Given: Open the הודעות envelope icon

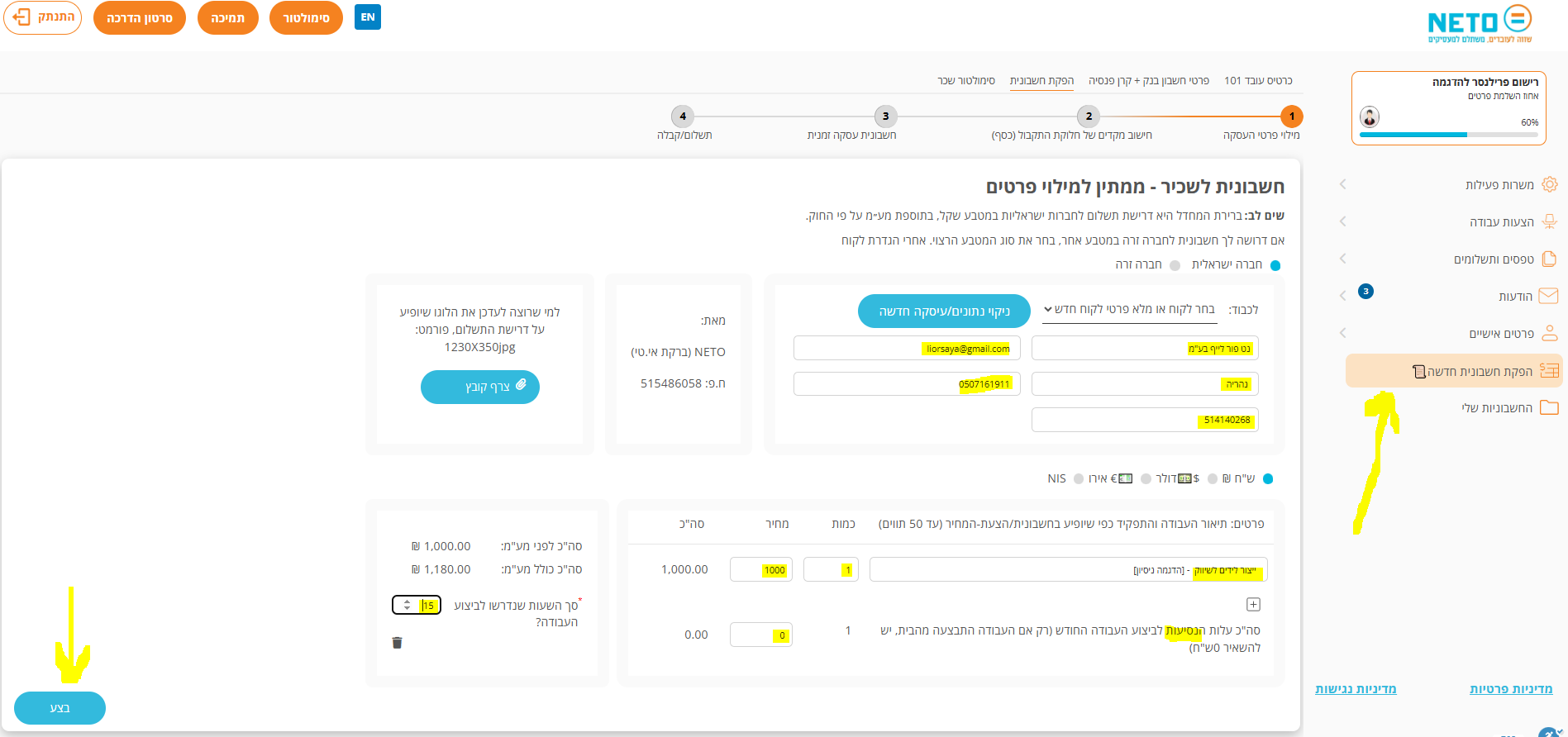Looking at the screenshot, I should tap(1549, 296).
